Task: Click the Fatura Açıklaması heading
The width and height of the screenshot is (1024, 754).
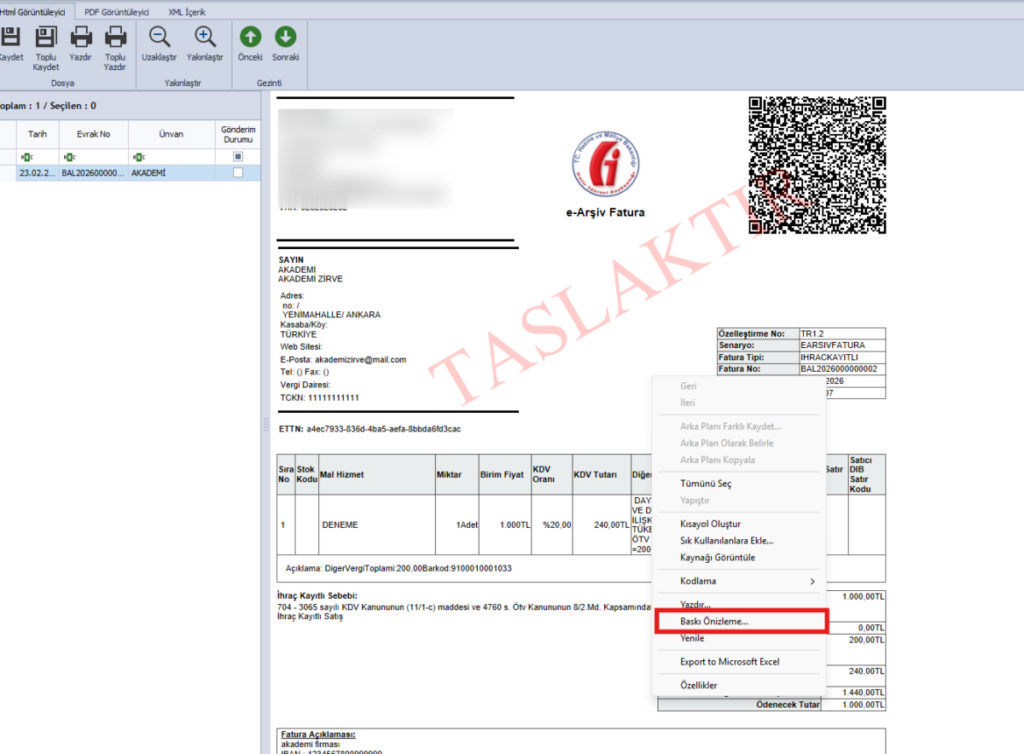Action: [318, 734]
